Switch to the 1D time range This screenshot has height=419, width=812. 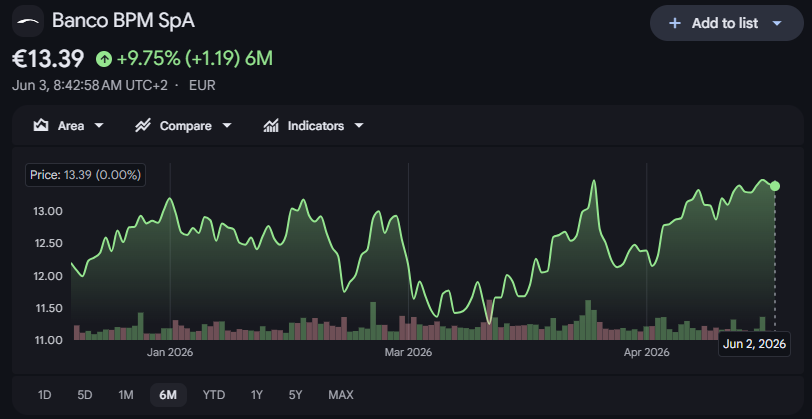(x=45, y=395)
